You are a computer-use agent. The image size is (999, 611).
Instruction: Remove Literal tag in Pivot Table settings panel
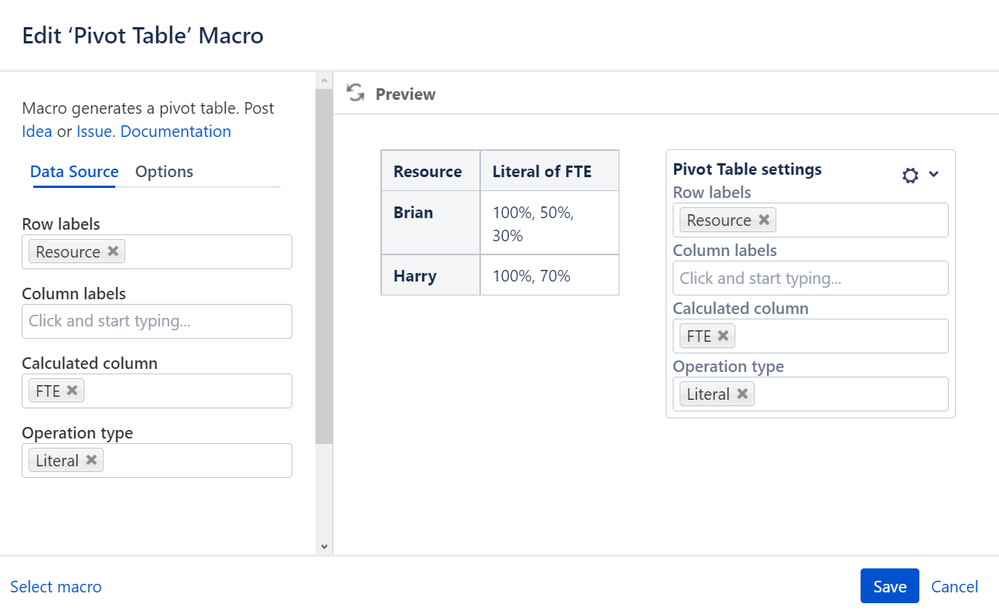tap(742, 393)
